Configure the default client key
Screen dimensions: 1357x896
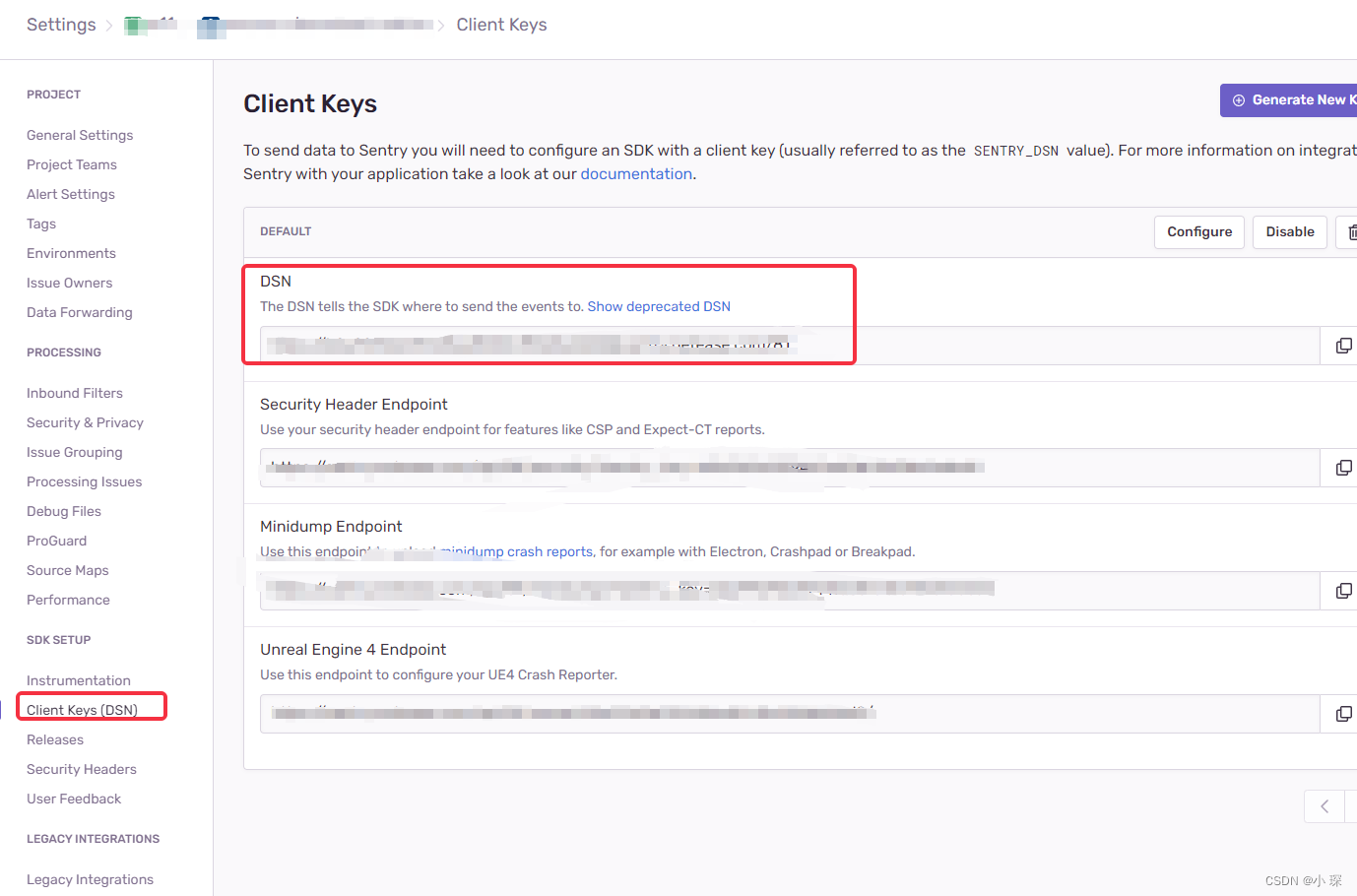click(1199, 232)
